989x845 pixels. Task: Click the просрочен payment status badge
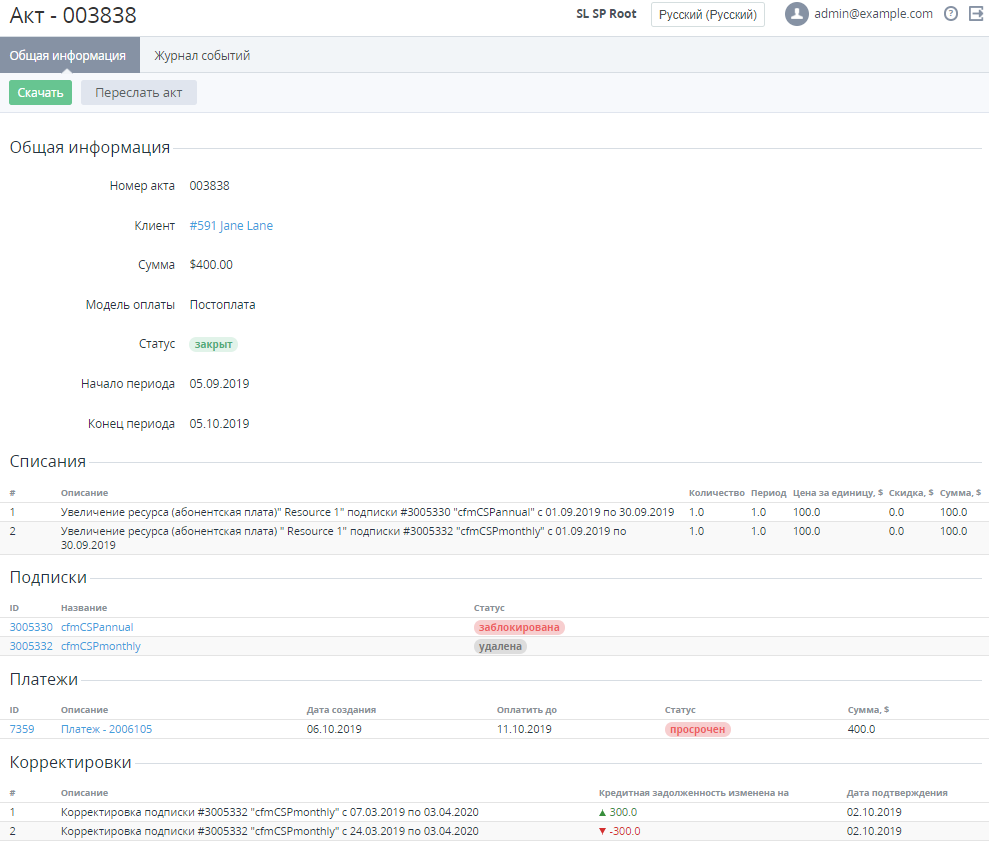coord(698,729)
